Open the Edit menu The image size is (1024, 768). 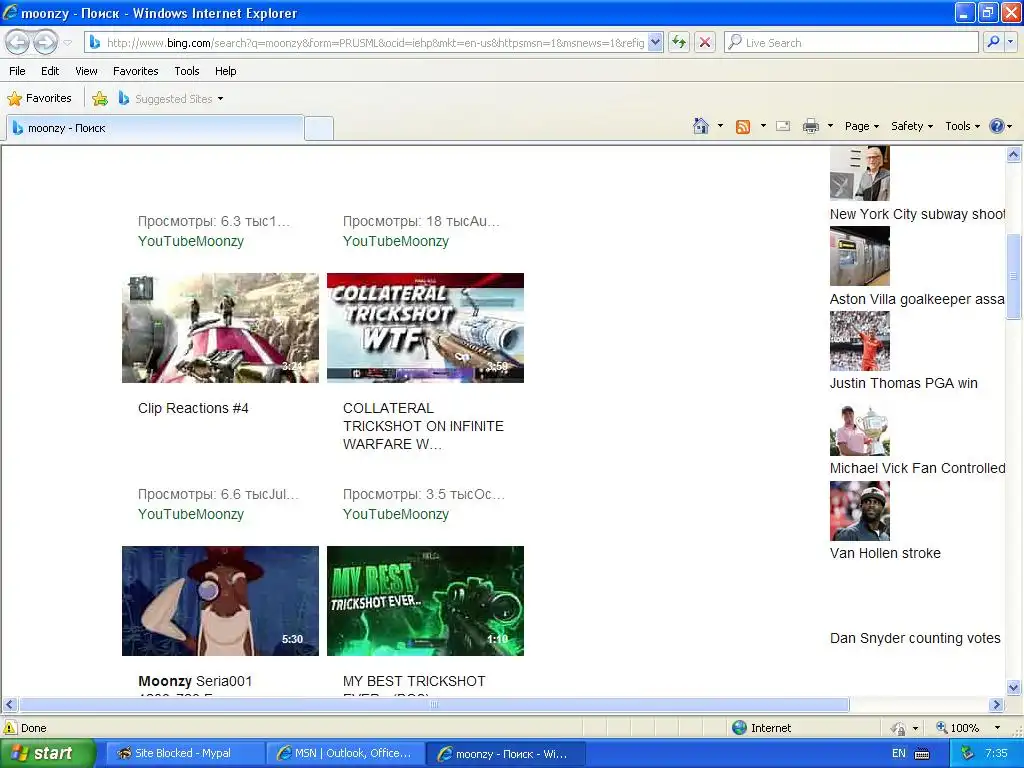coord(50,71)
